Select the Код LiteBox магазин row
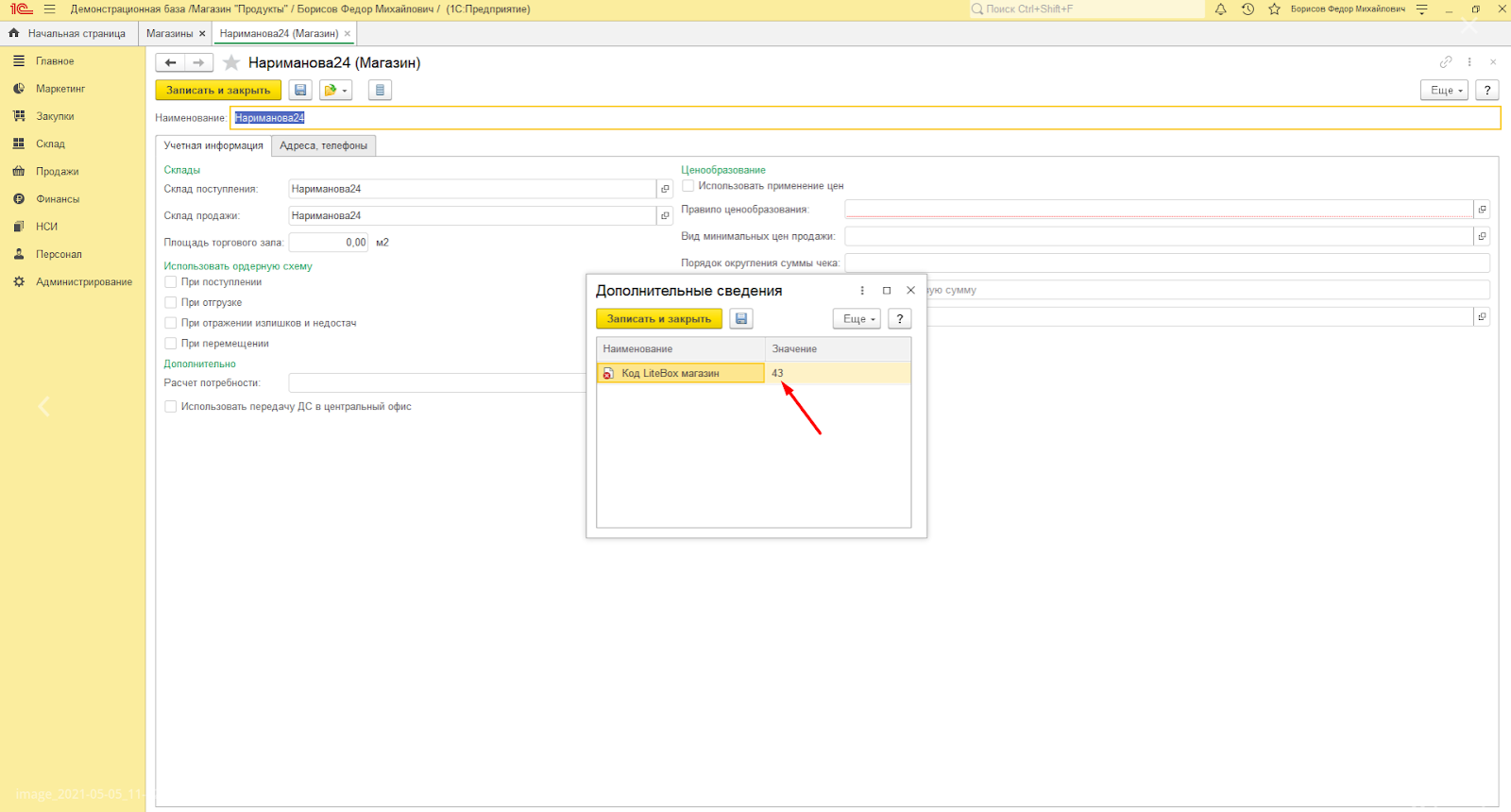The height and width of the screenshot is (812, 1511). tap(754, 374)
